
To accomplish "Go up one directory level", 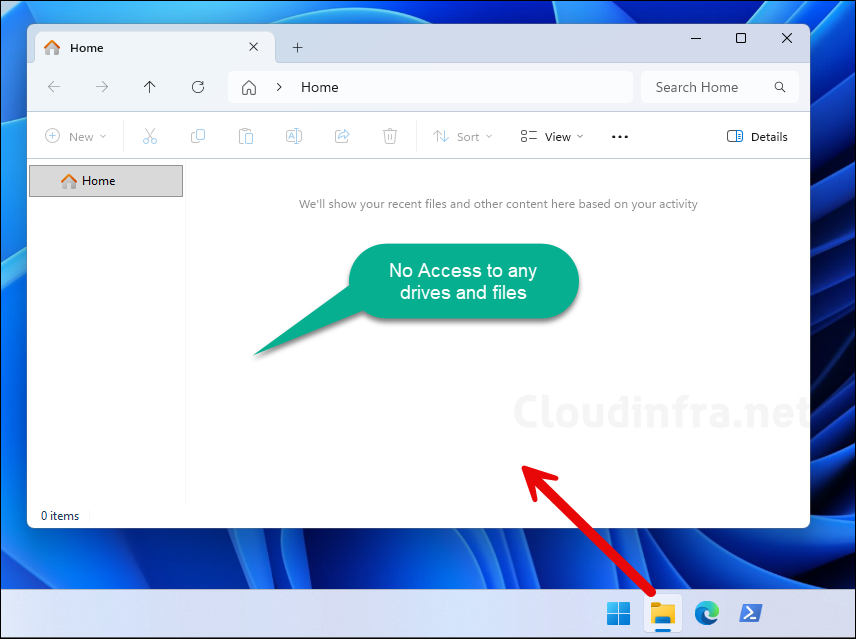I will (150, 87).
